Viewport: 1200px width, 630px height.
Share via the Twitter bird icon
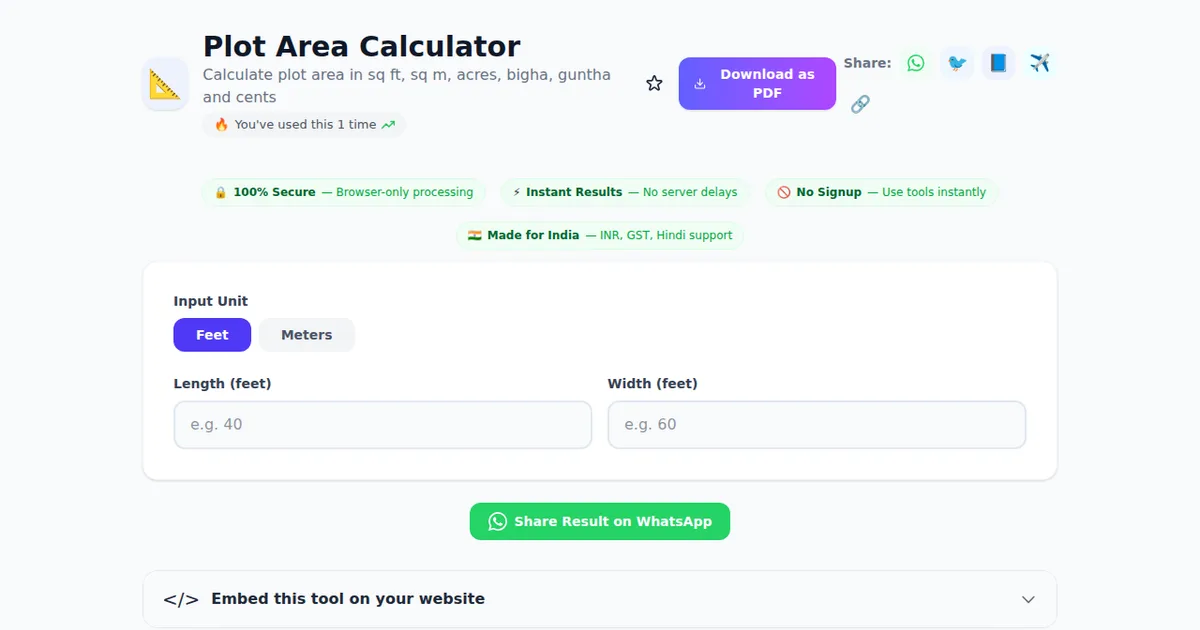tap(957, 63)
